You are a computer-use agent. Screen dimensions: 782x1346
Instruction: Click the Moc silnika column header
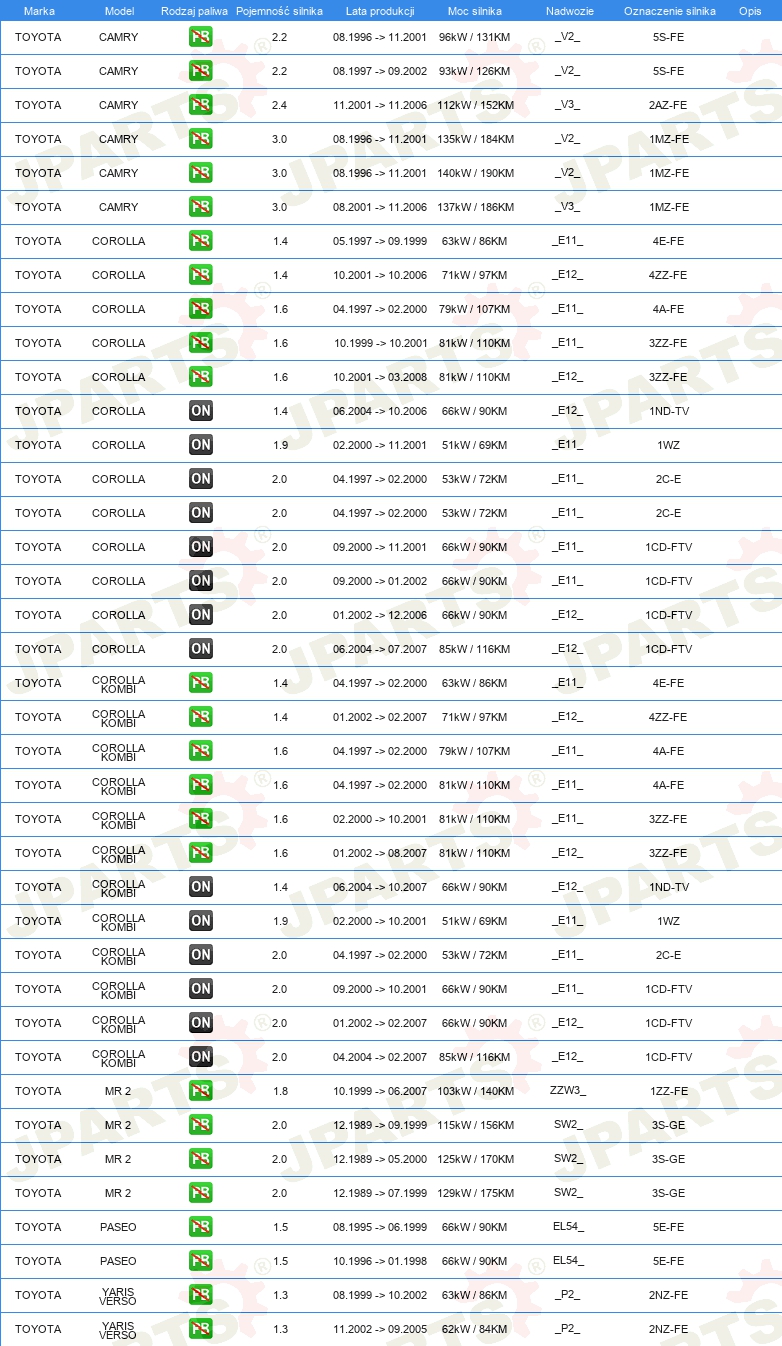[475, 11]
